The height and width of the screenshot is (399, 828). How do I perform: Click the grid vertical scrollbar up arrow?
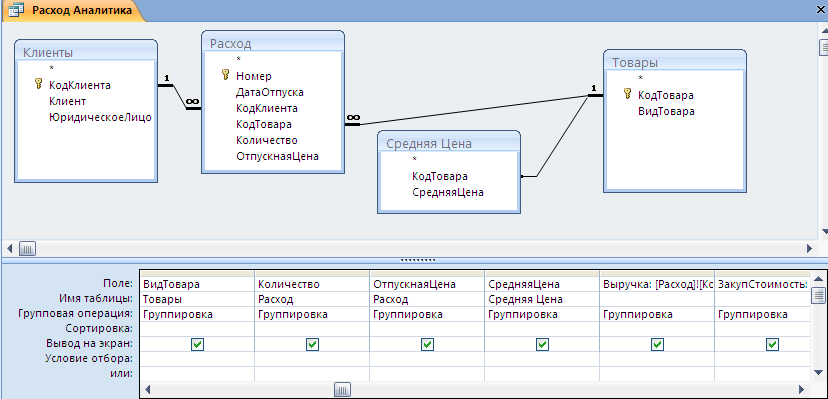pos(818,278)
